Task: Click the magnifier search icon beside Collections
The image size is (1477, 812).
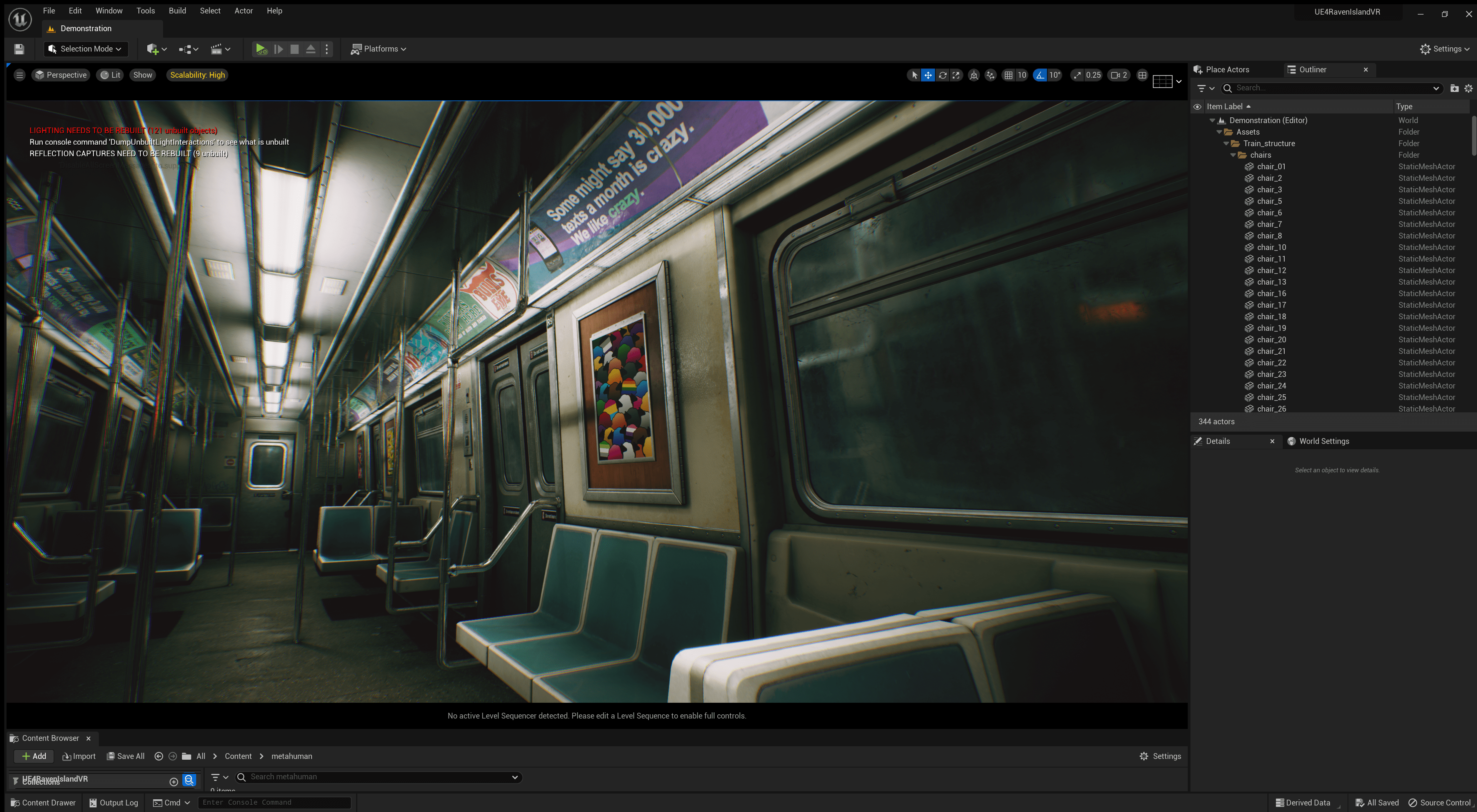Action: [x=189, y=780]
